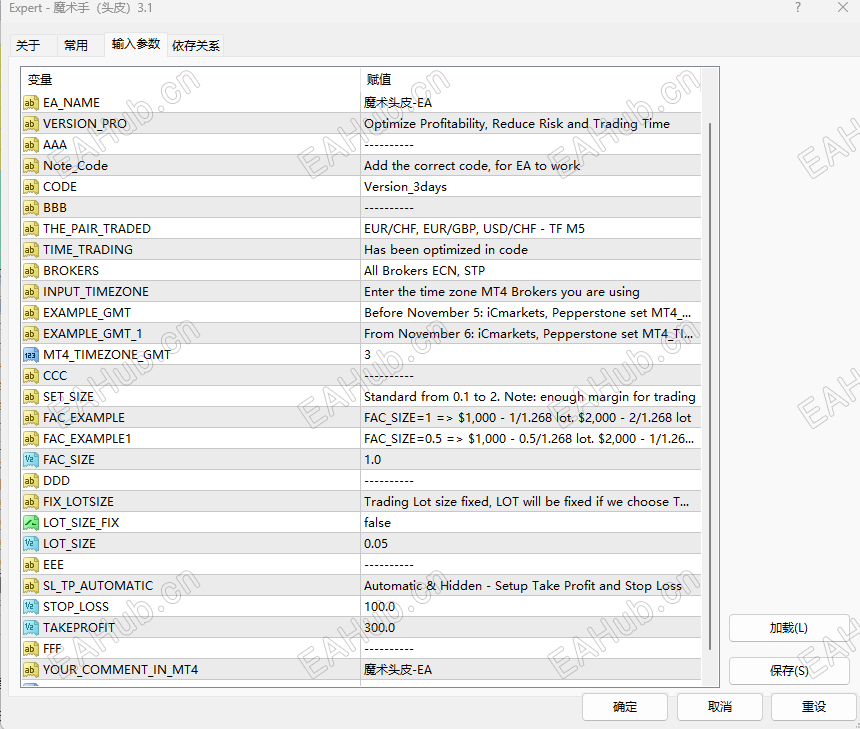
Task: Click the integer icon beside MT4_TIMEZONE_GMT
Action: point(31,355)
